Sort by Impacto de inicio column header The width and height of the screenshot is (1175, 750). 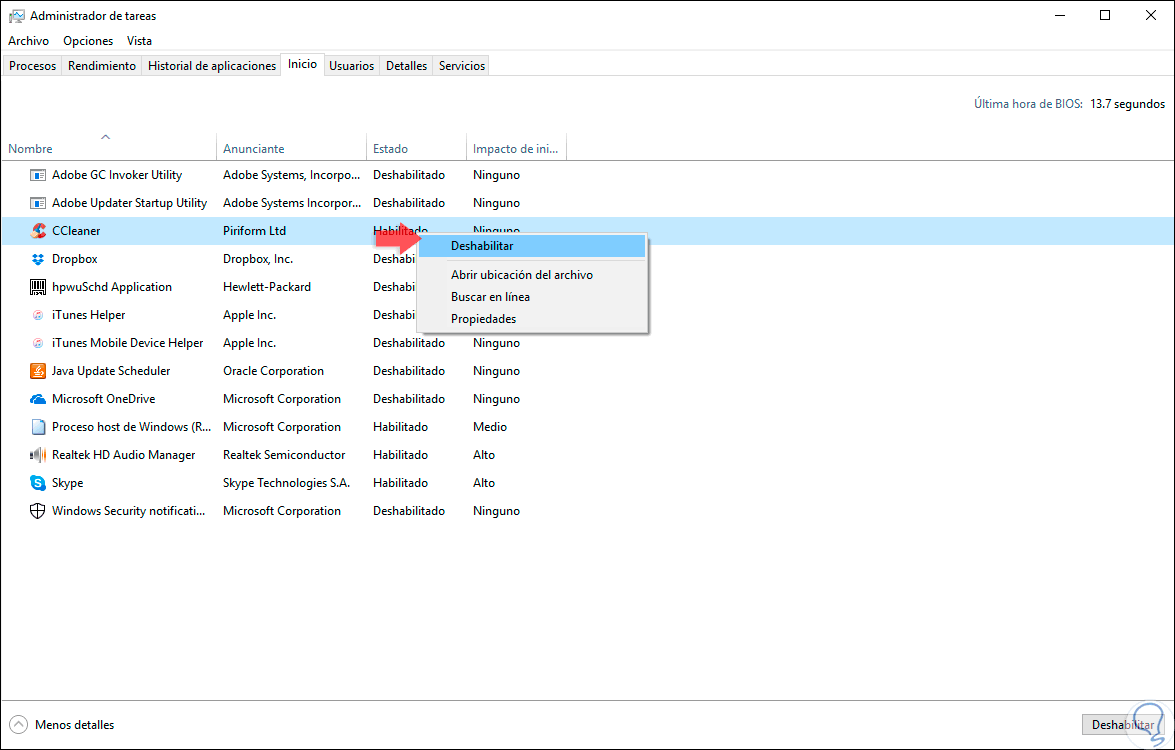pos(516,148)
